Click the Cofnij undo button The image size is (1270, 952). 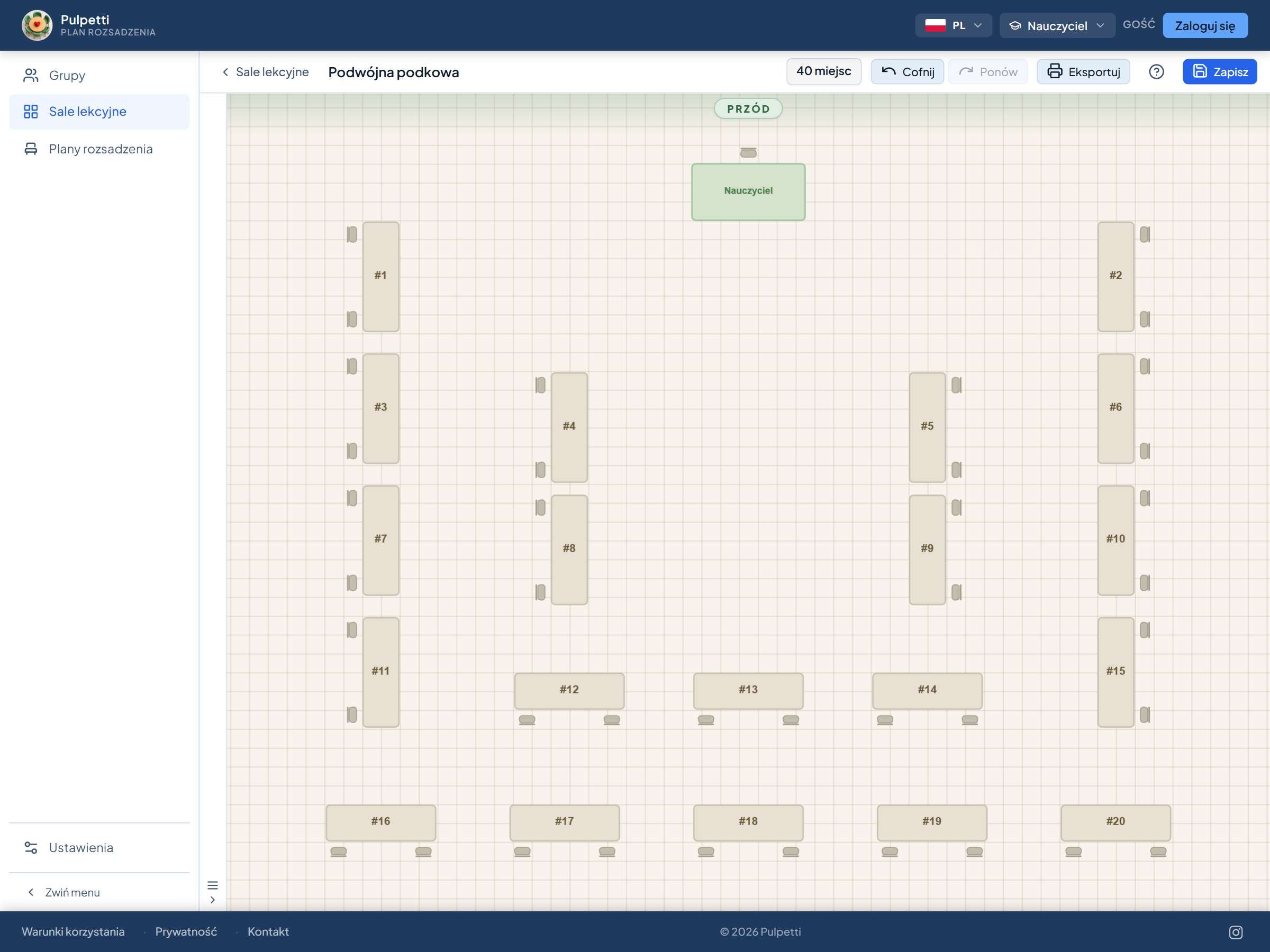(907, 72)
